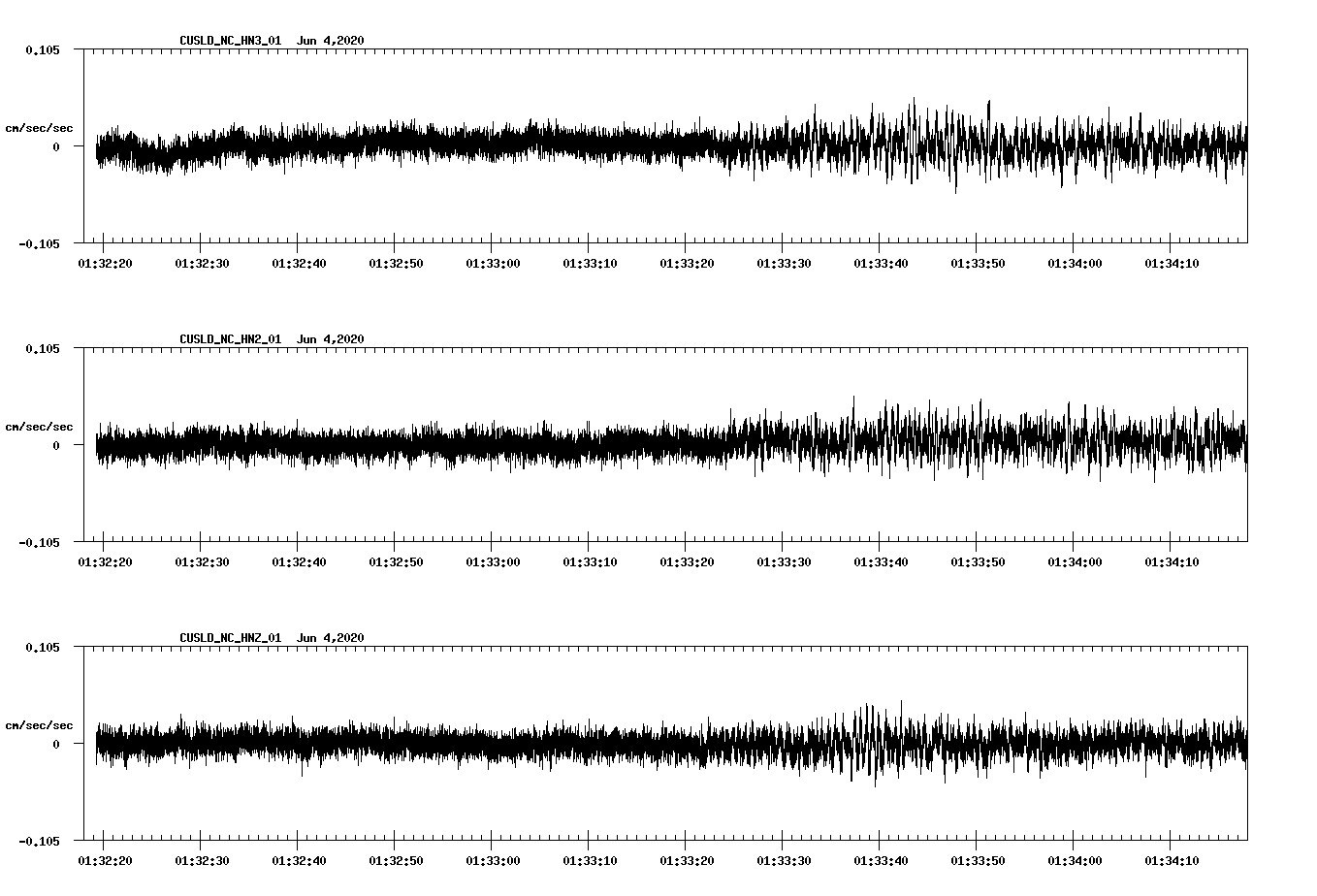Click the 0.105 upper limit of HN2 chart

(43, 348)
